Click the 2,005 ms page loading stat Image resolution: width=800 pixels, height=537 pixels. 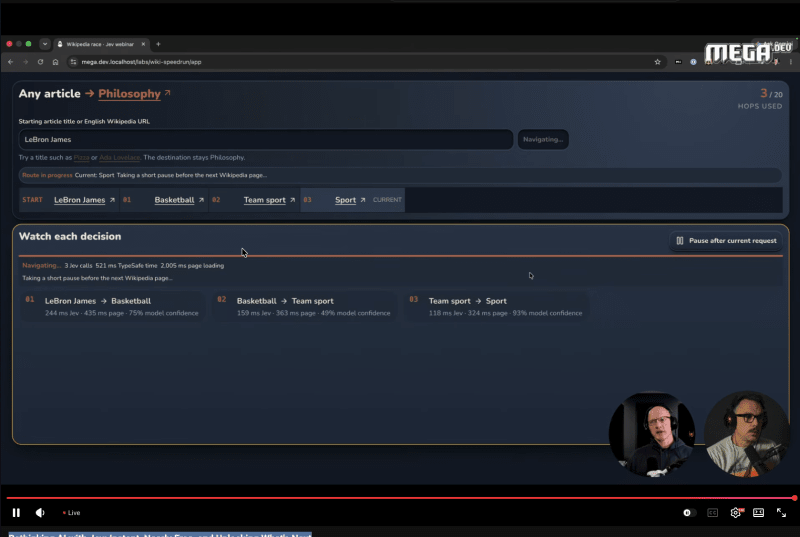(x=192, y=266)
